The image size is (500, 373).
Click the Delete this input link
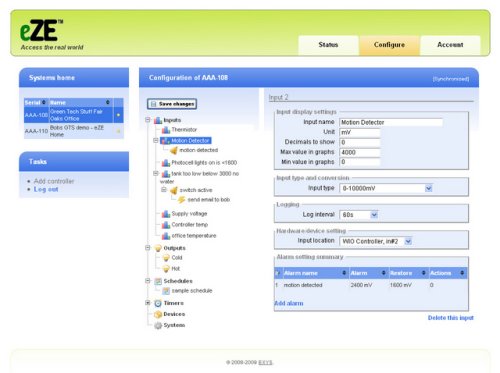point(451,318)
